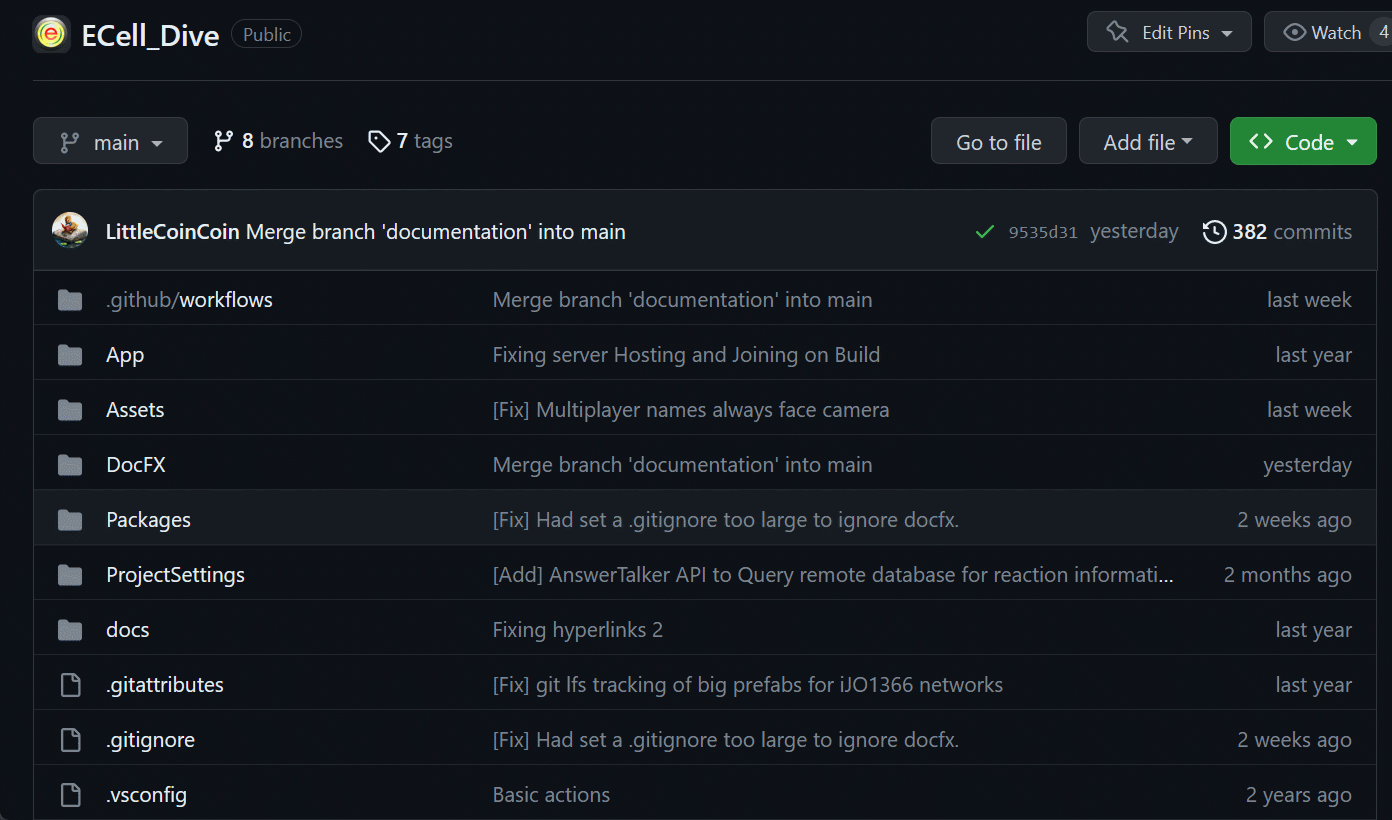Open commit history via the clock icon
This screenshot has width=1392, height=820.
(1214, 231)
